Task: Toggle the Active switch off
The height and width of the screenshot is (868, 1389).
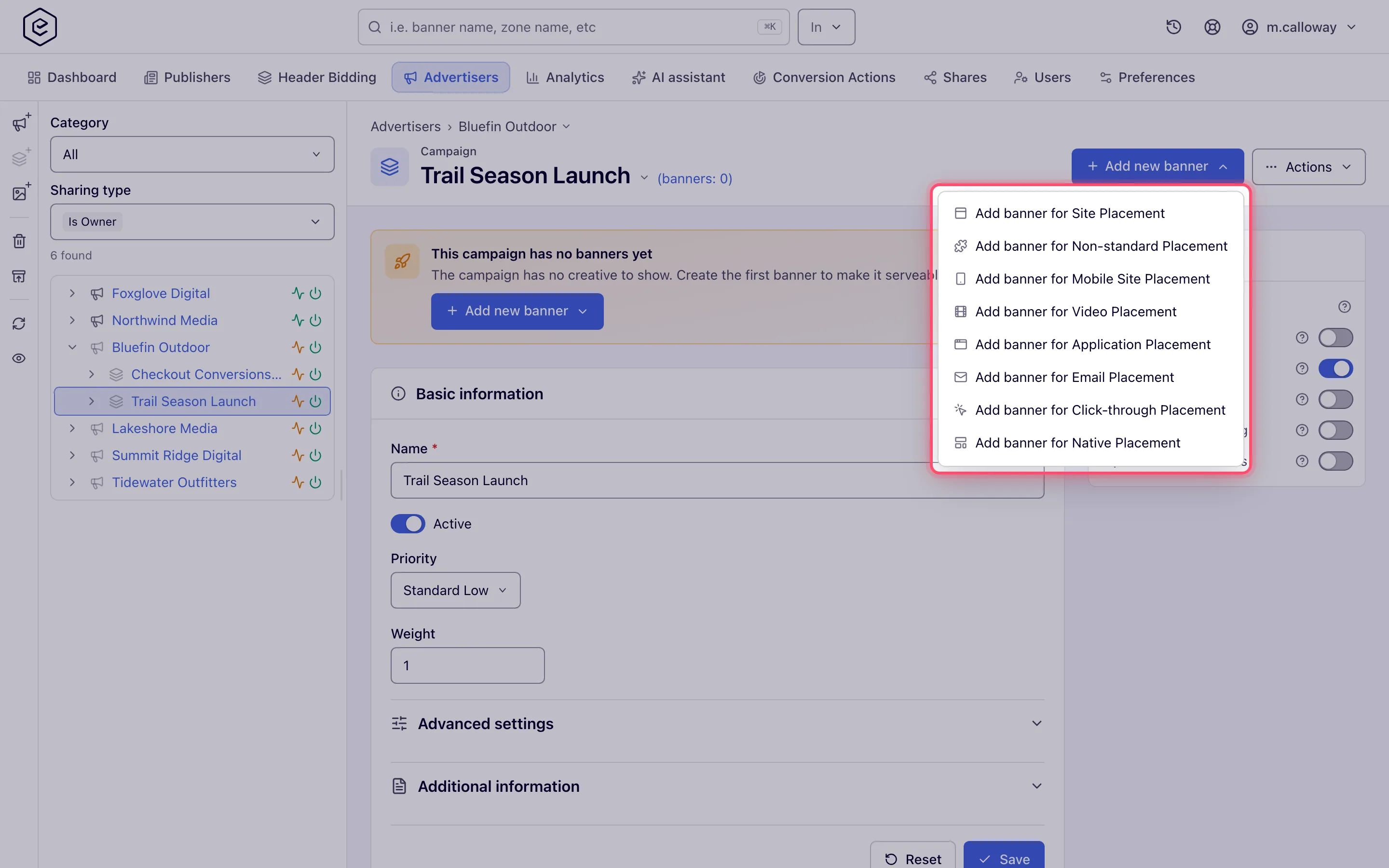Action: [408, 524]
